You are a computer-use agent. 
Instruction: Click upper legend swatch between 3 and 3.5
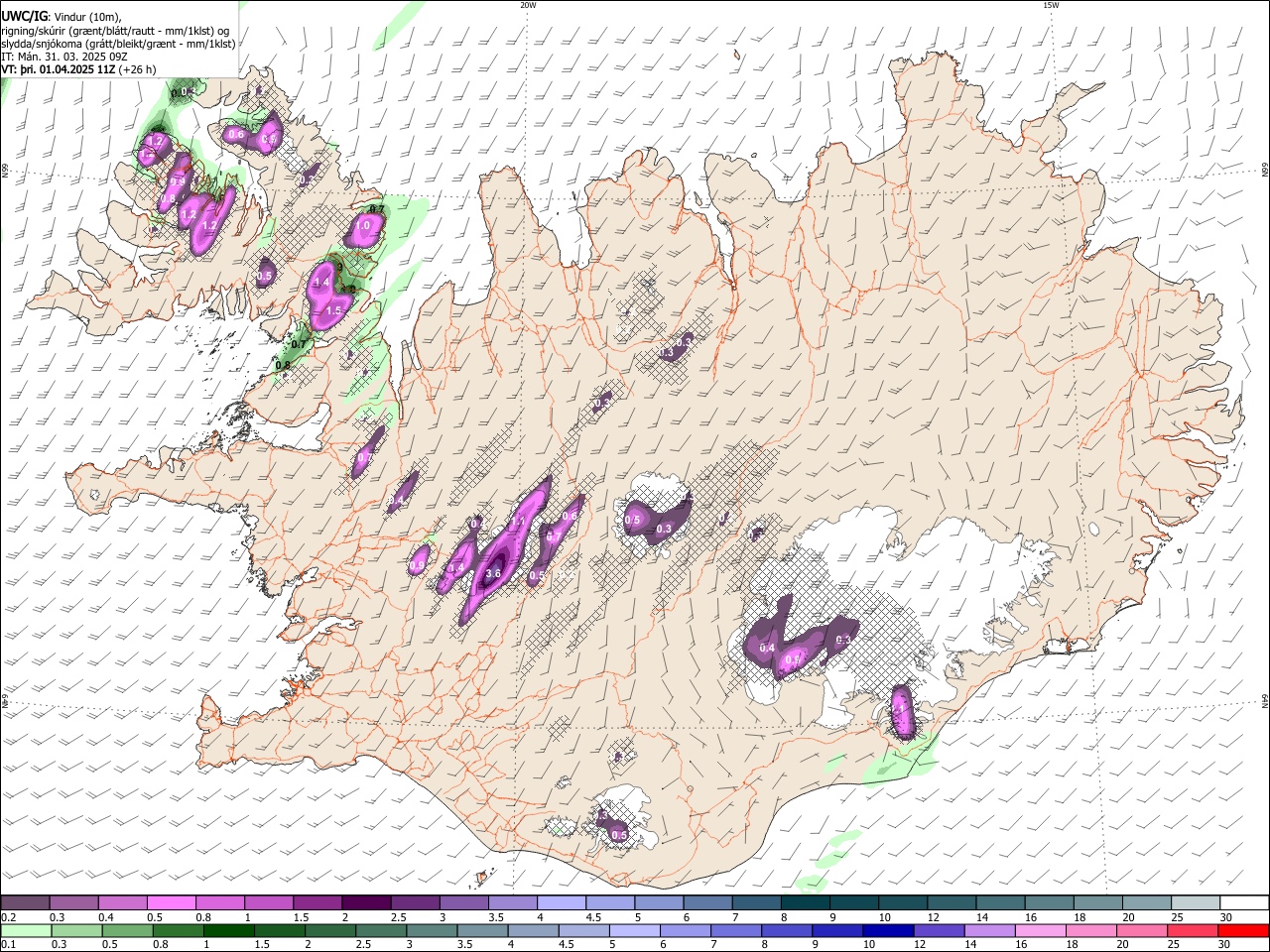click(464, 902)
